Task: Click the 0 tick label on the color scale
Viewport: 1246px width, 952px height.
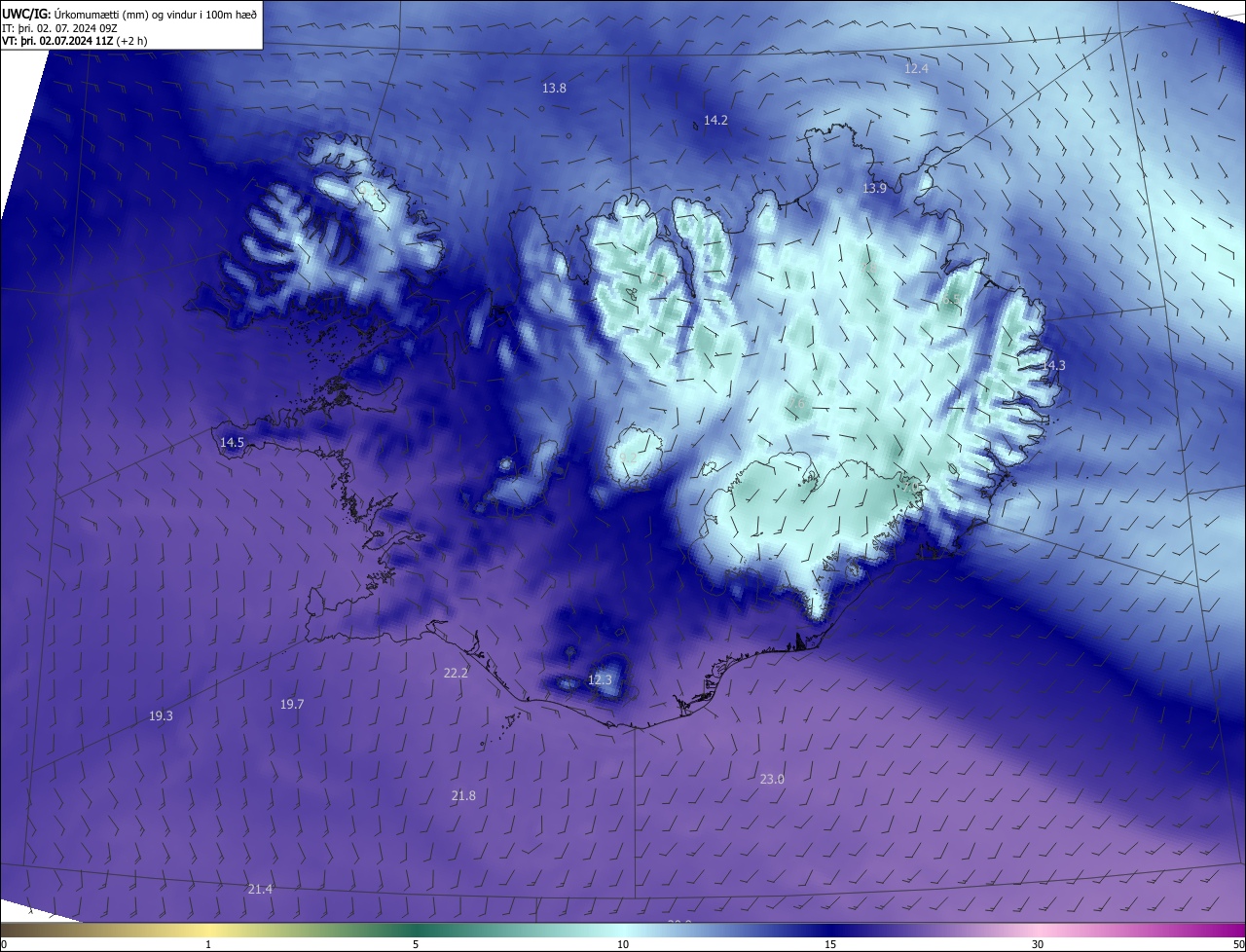Action: (4, 944)
